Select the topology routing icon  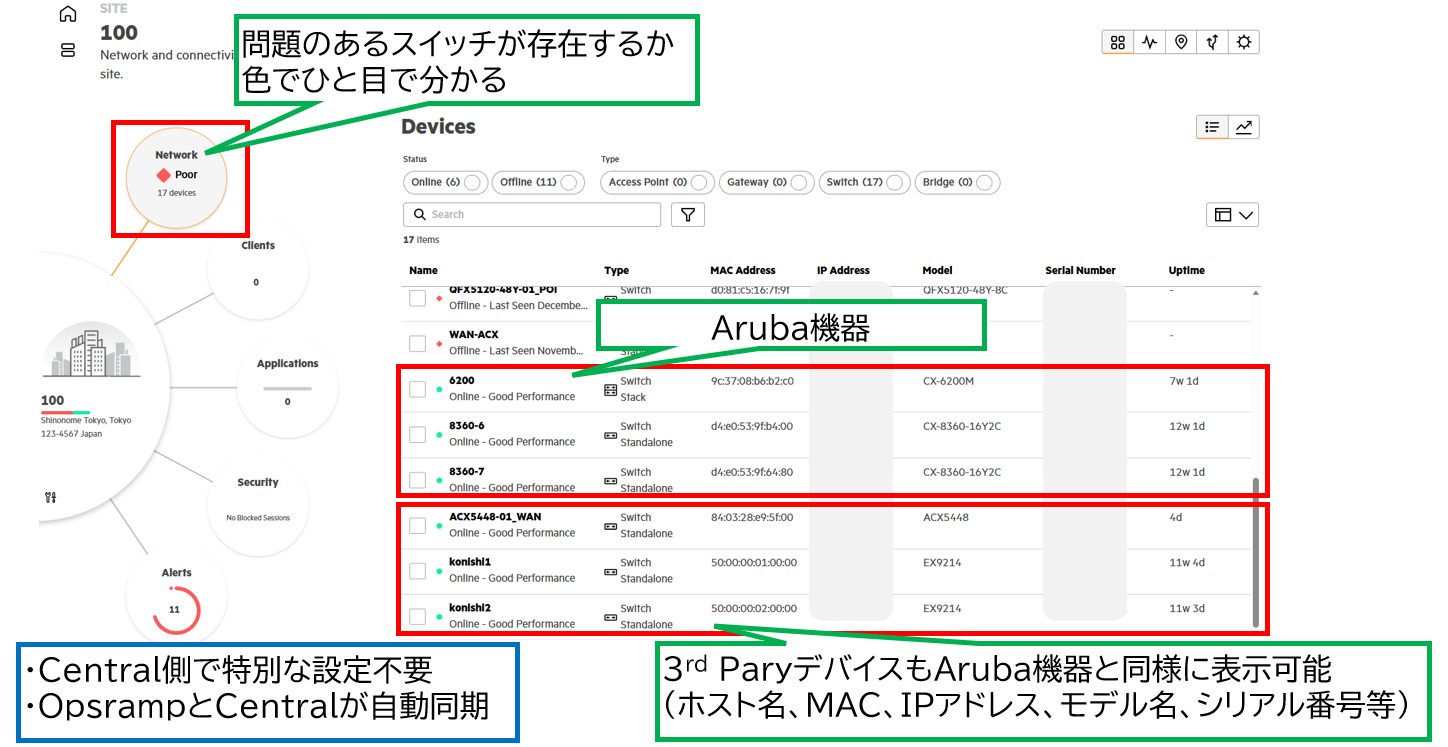coord(1212,42)
